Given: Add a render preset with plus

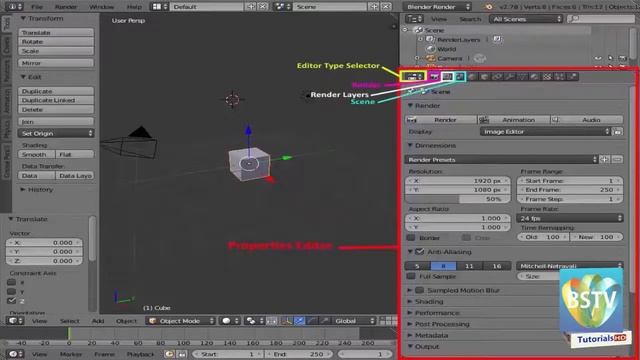Looking at the screenshot, I should pyautogui.click(x=605, y=159).
